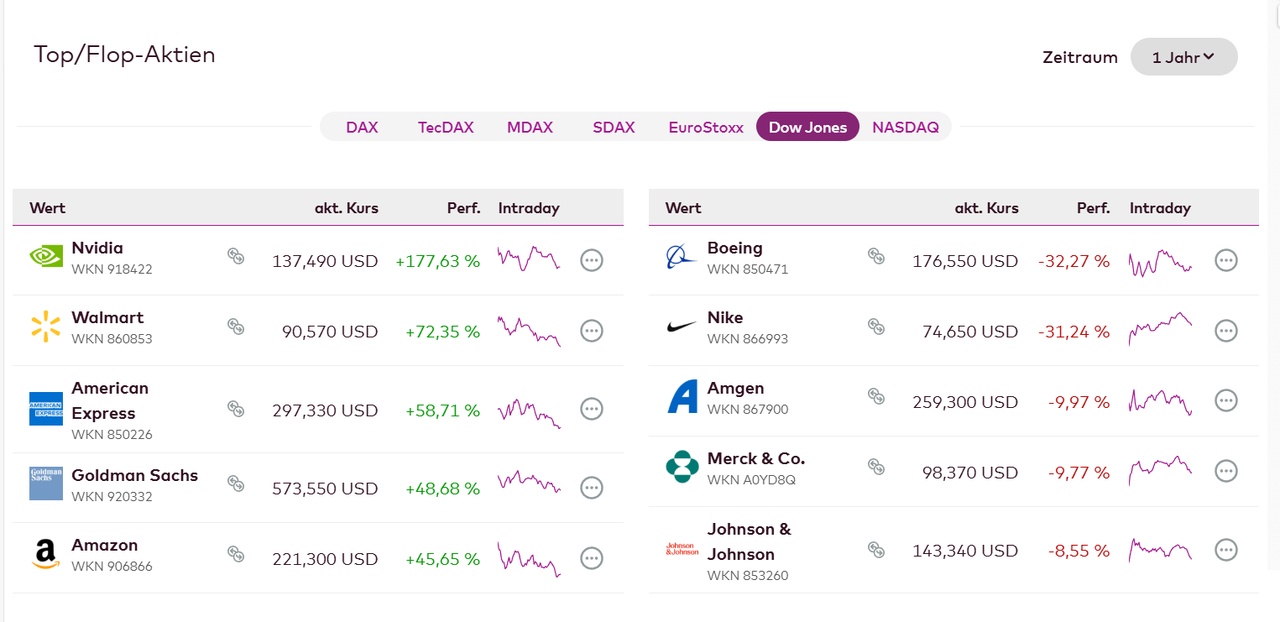Image resolution: width=1280 pixels, height=622 pixels.
Task: Open the Amazon stock link
Action: click(105, 546)
